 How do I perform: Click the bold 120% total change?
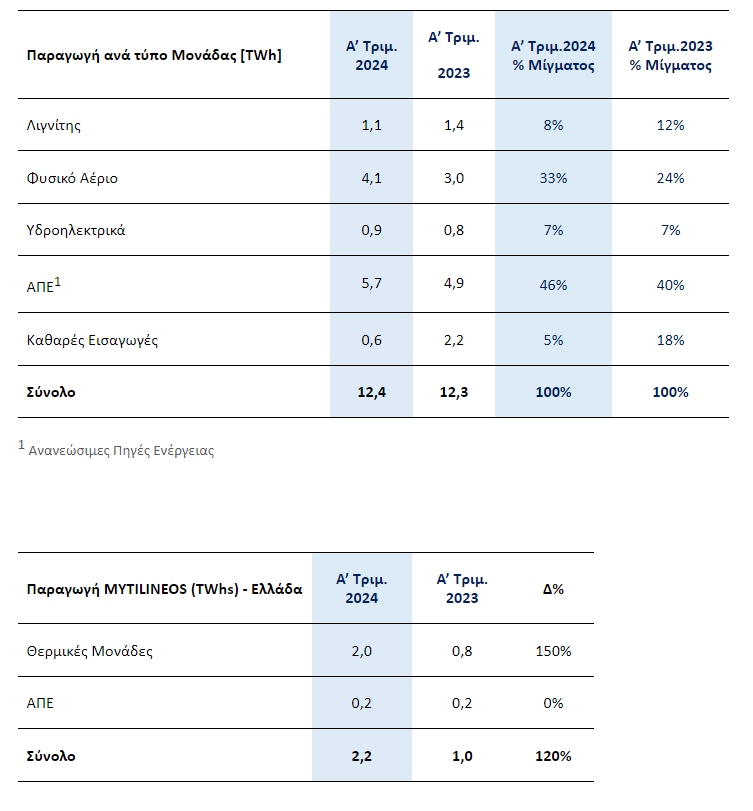[x=553, y=756]
